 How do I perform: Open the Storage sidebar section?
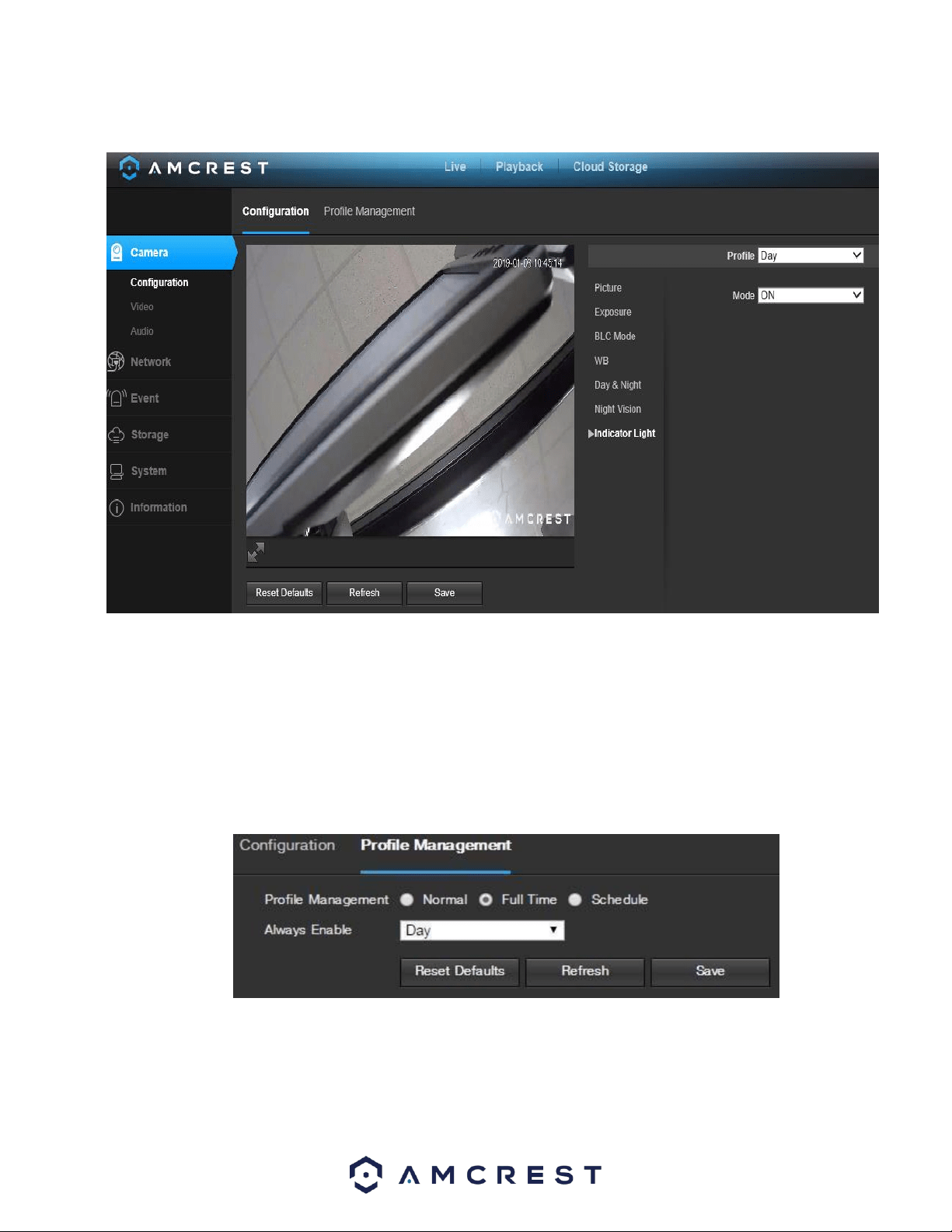[x=150, y=435]
